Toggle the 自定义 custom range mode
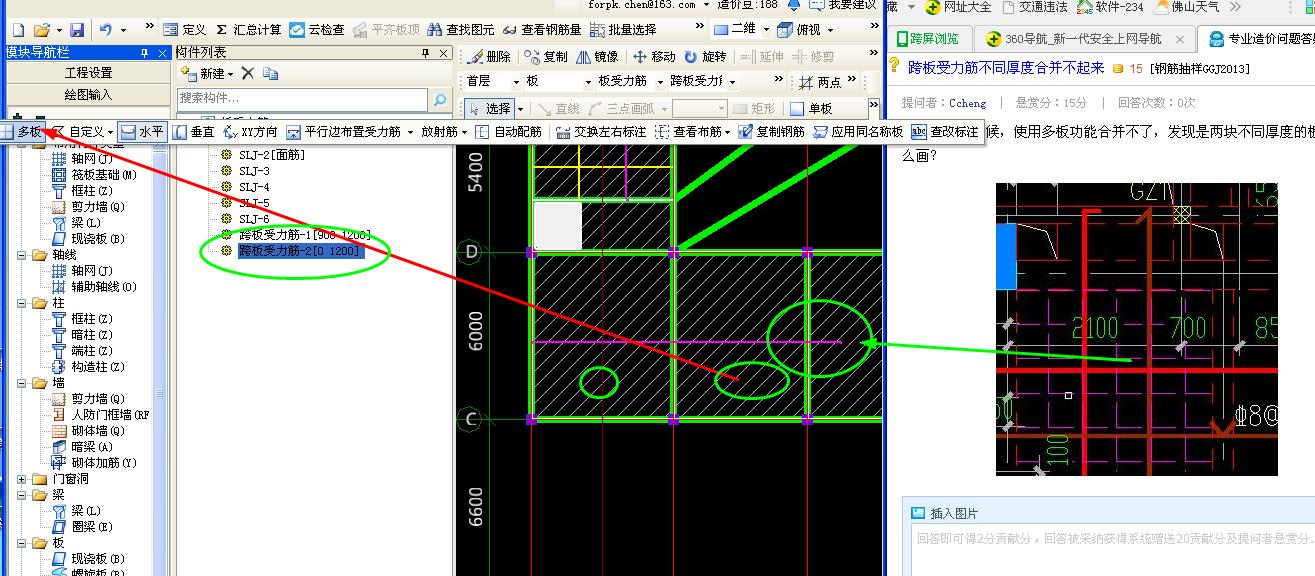The width and height of the screenshot is (1315, 576). point(83,131)
